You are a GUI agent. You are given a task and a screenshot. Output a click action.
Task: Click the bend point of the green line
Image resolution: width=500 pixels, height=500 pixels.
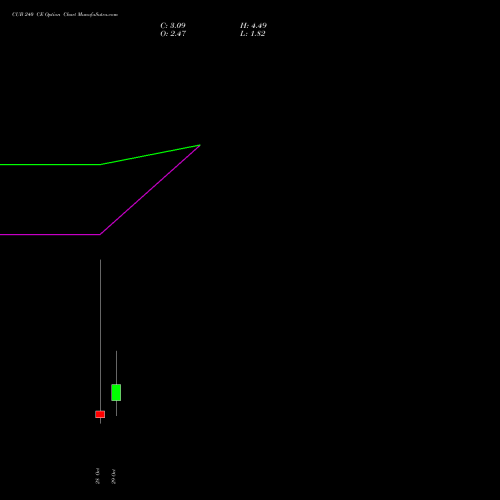[x=100, y=165]
